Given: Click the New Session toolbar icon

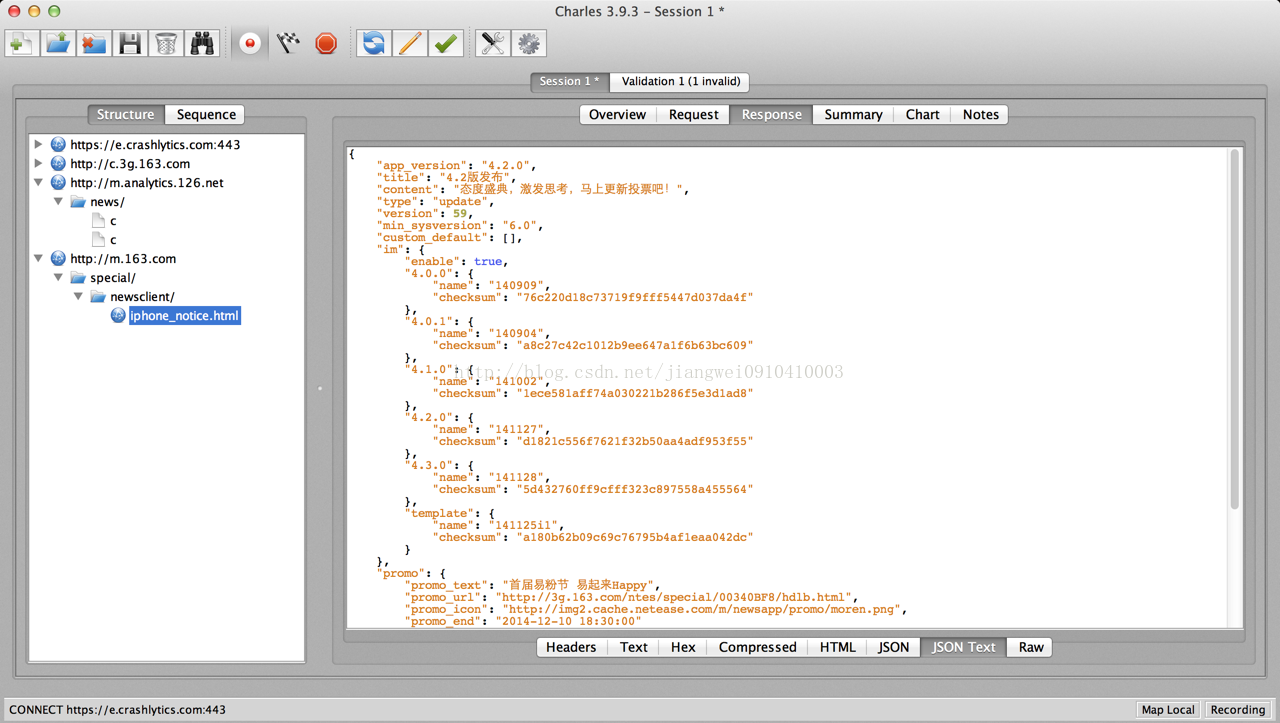Looking at the screenshot, I should (22, 43).
